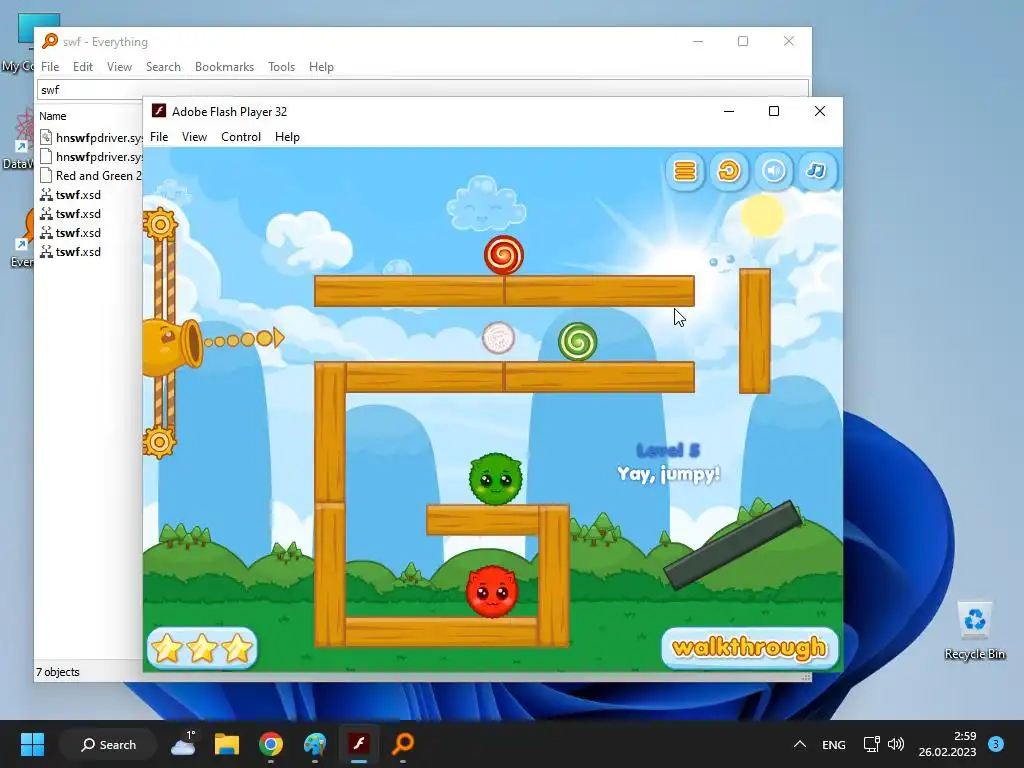The image size is (1024, 768).
Task: Open the Flash Player View menu
Action: coord(194,136)
